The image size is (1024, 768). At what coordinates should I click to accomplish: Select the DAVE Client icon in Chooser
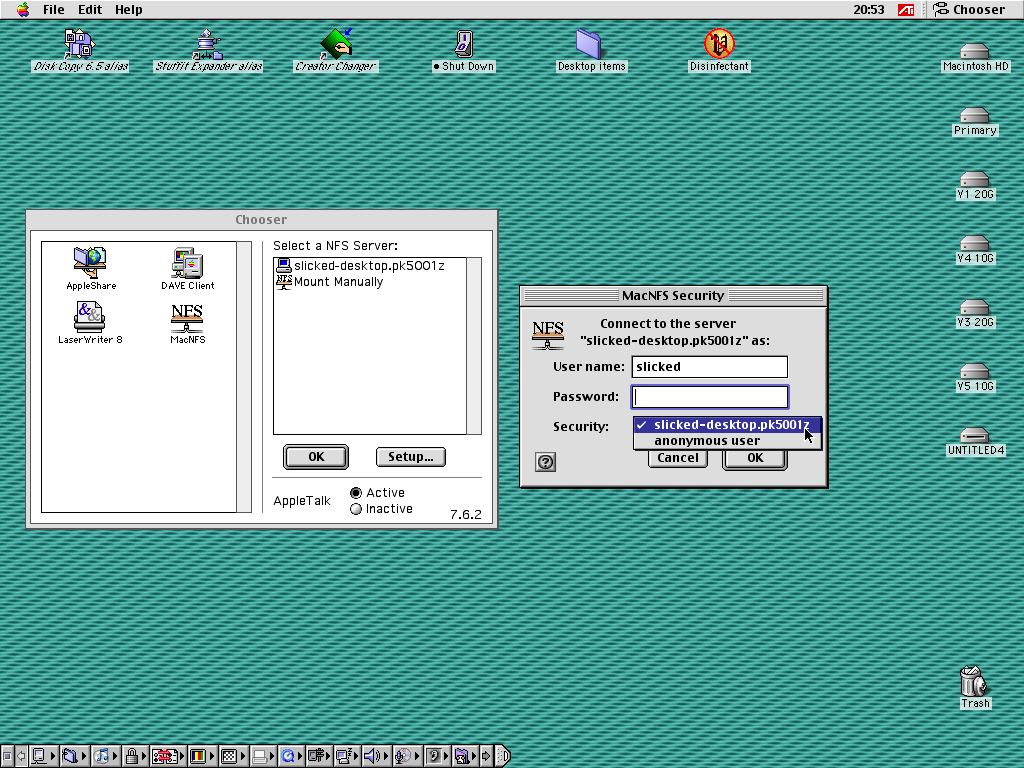point(187,268)
